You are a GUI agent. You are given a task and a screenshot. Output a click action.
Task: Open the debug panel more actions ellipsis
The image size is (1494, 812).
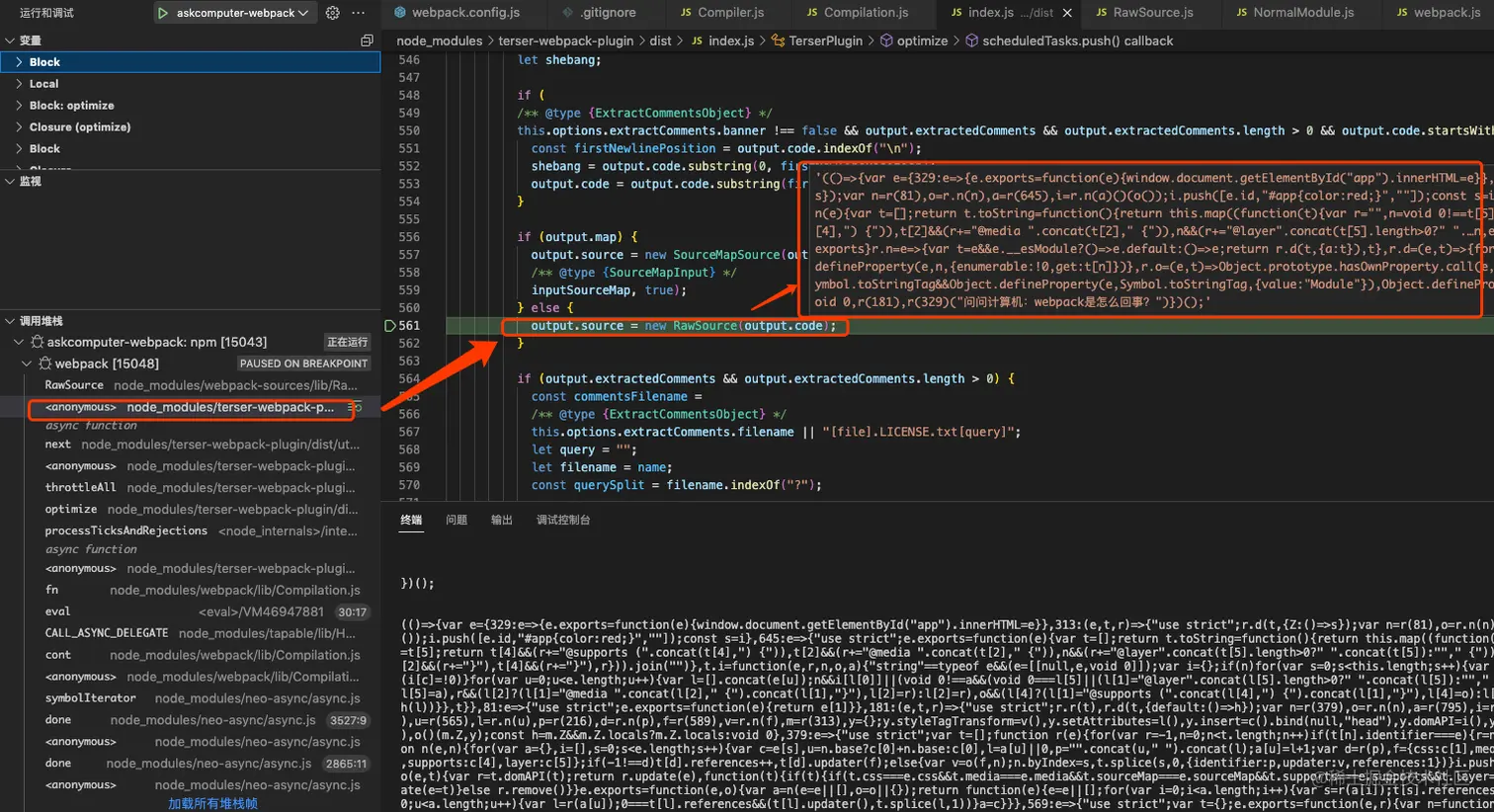click(x=359, y=13)
